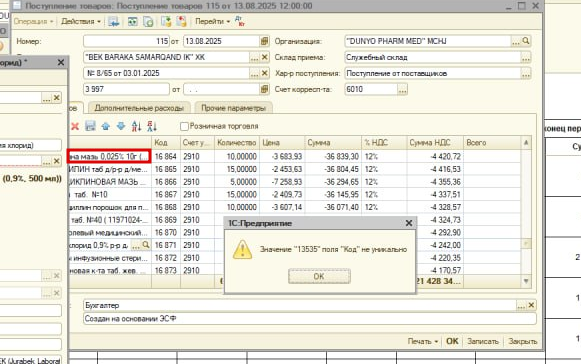The height and width of the screenshot is (364, 581).
Task: Move table row up with blue arrow
Action: tap(106, 126)
